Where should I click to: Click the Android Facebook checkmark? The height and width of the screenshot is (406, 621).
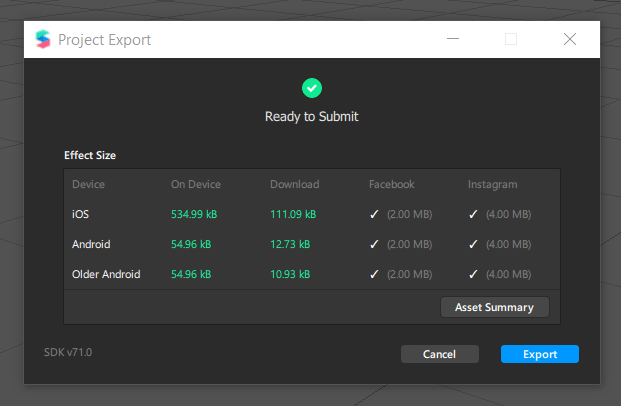click(374, 244)
